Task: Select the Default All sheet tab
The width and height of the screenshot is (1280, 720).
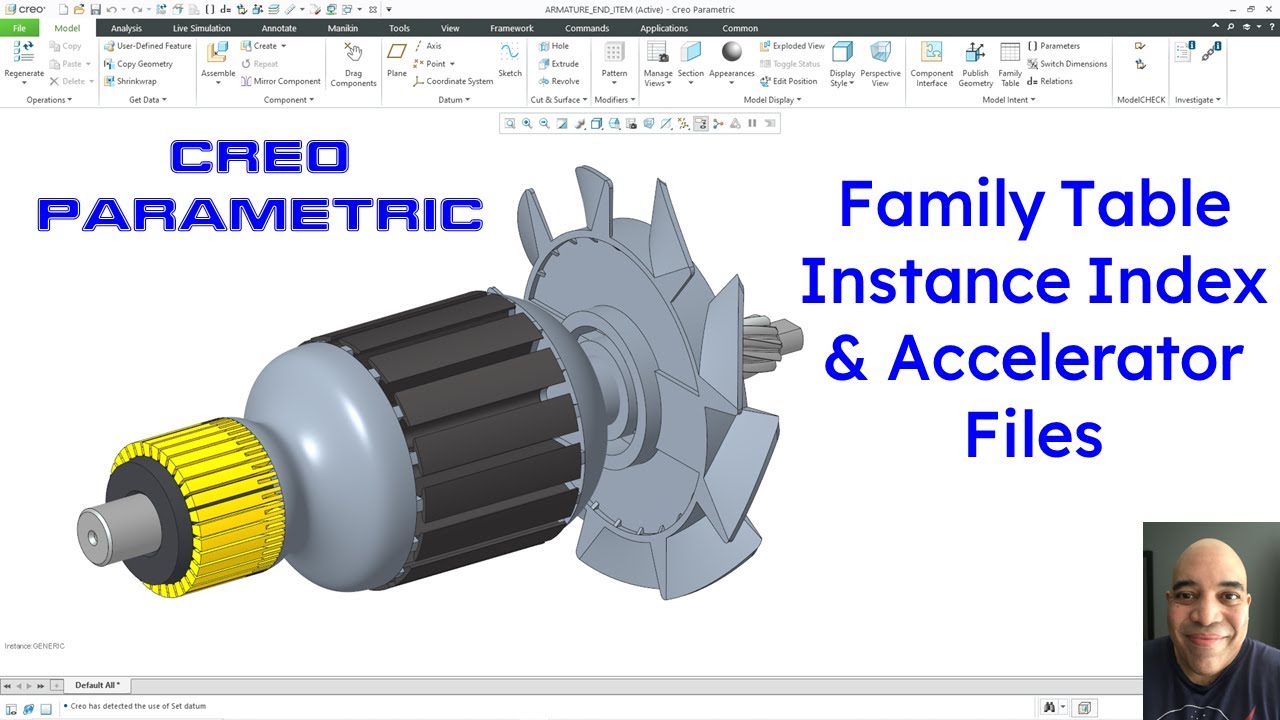Action: pyautogui.click(x=97, y=685)
